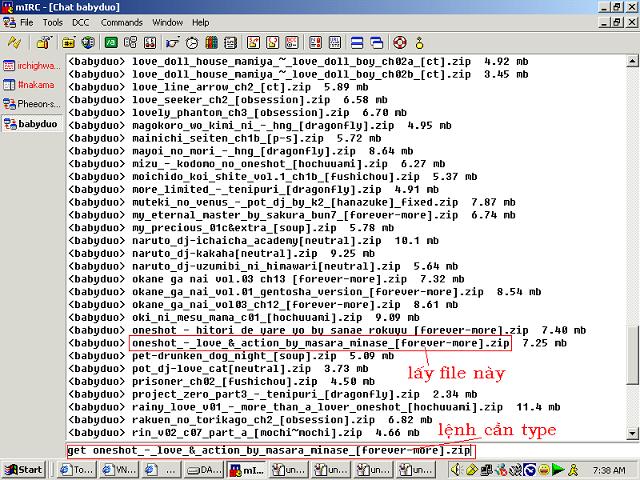Click the chat vertical scrollbar thumb

point(632,355)
